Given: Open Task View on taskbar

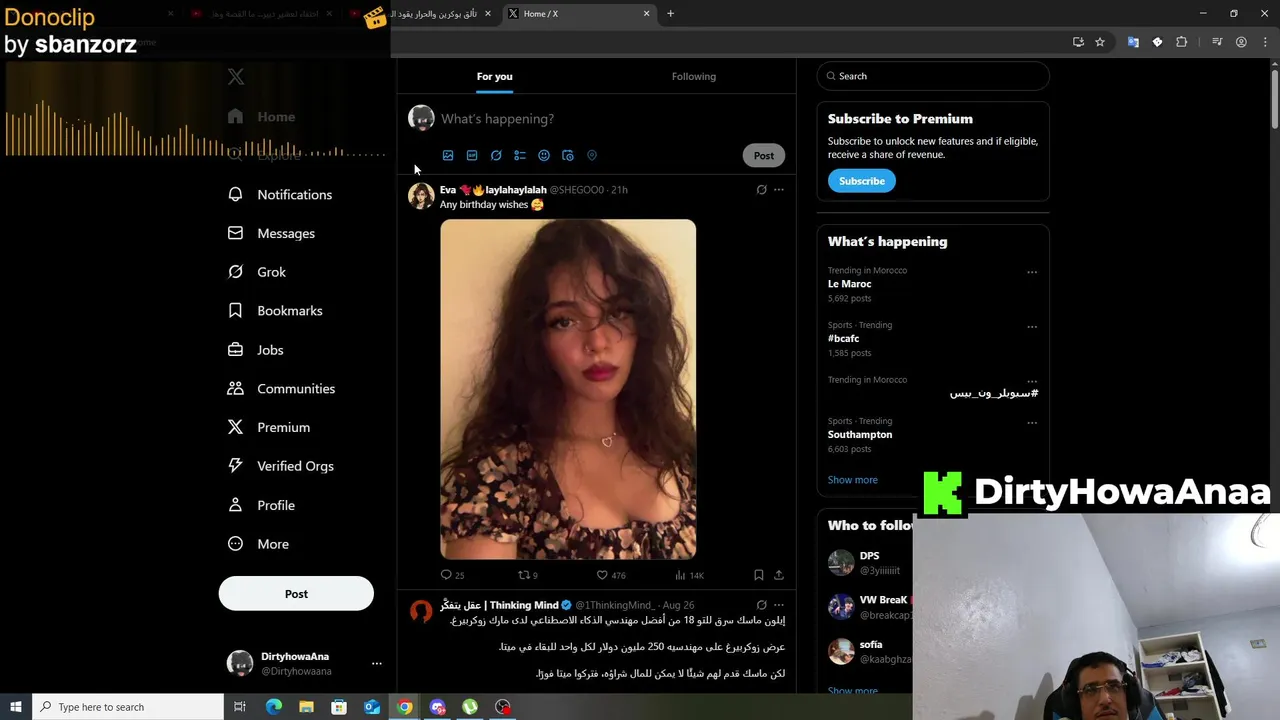Looking at the screenshot, I should [240, 707].
